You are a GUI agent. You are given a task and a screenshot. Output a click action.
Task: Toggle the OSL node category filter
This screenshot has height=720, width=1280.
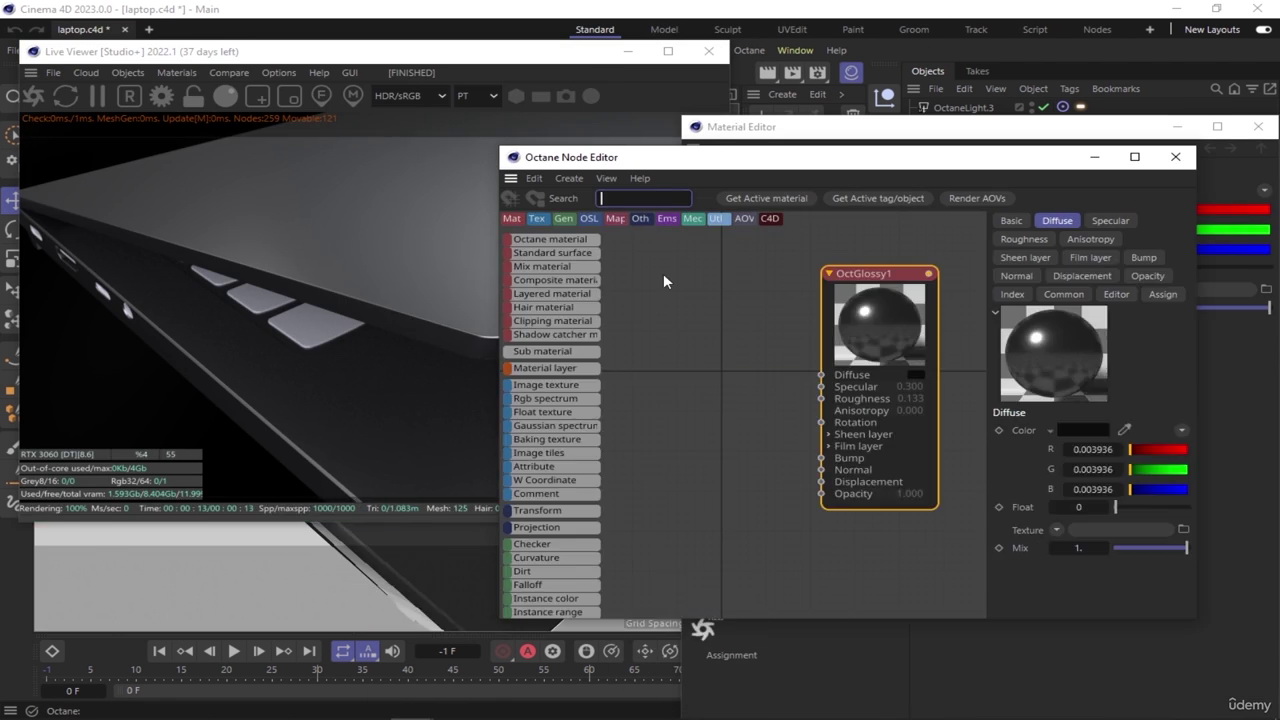click(x=589, y=219)
